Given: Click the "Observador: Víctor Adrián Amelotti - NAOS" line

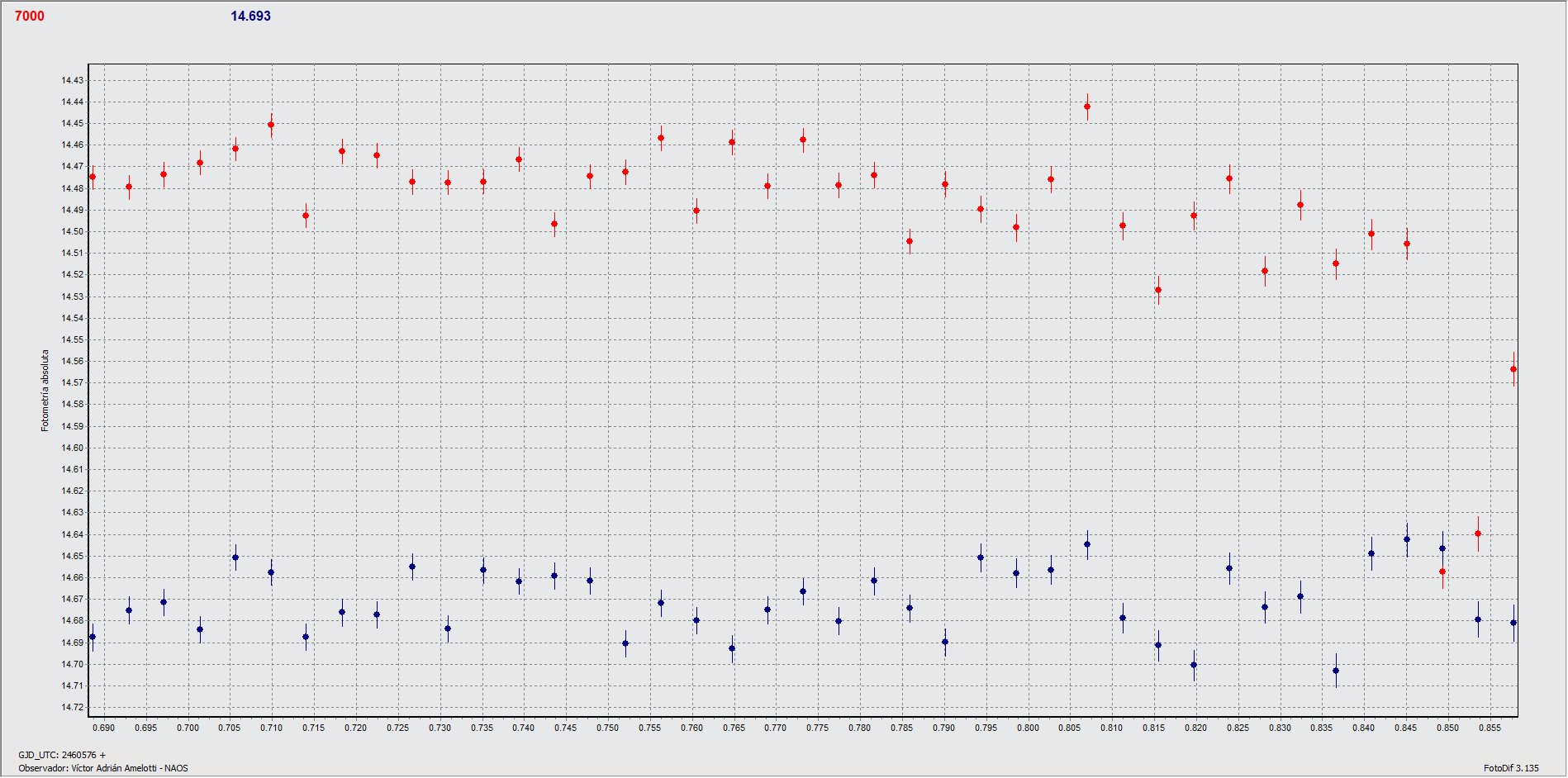Looking at the screenshot, I should pos(103,768).
